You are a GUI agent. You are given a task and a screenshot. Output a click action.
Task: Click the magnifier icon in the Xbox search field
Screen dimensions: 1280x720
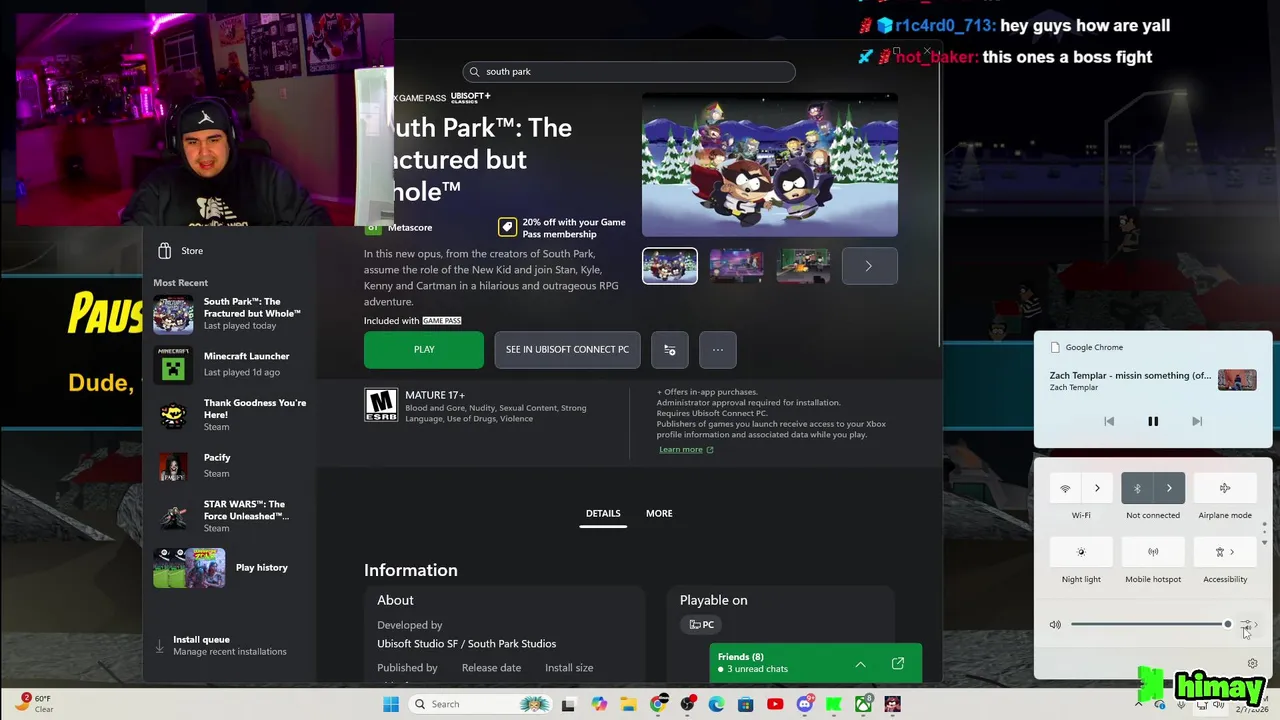[x=475, y=72]
